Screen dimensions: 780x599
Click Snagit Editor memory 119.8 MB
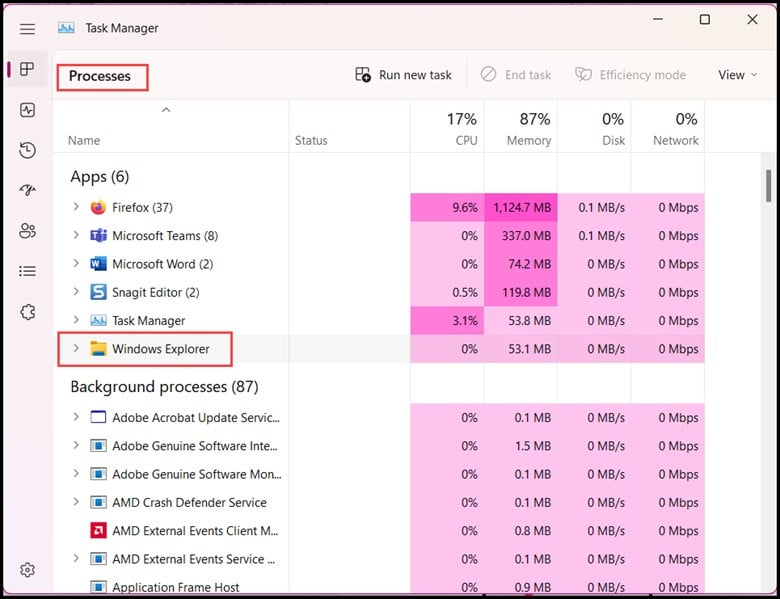tap(520, 293)
